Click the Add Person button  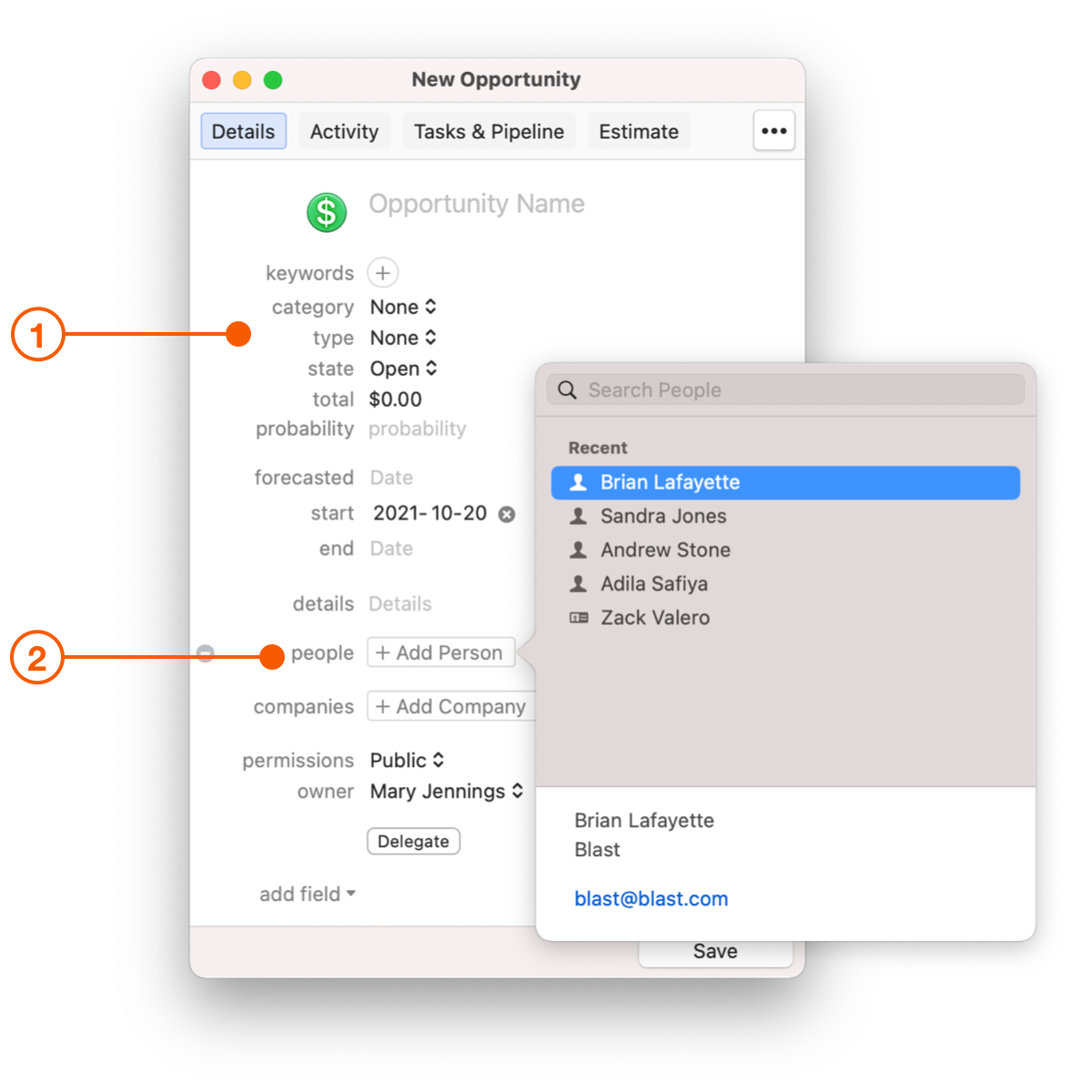click(441, 653)
